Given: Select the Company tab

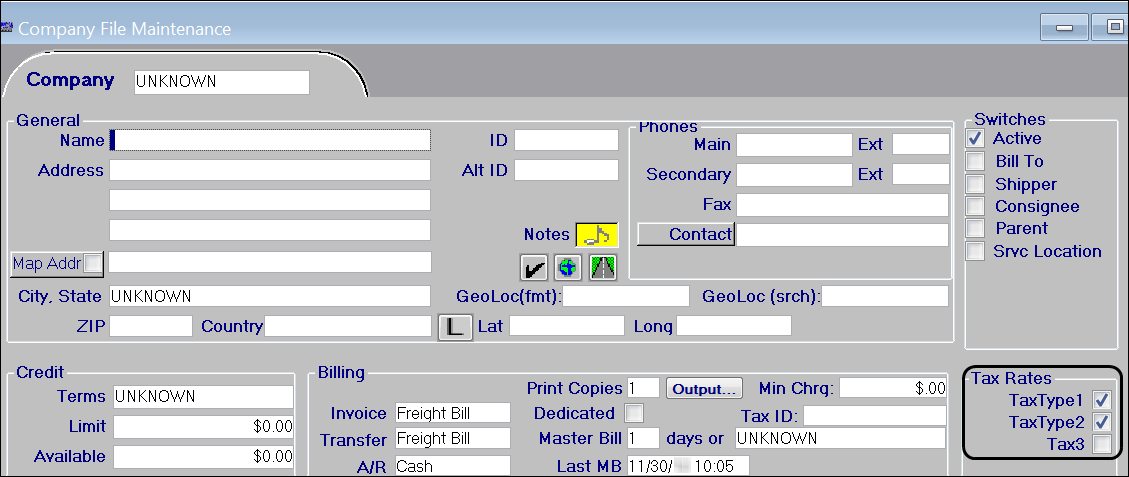Looking at the screenshot, I should point(70,80).
